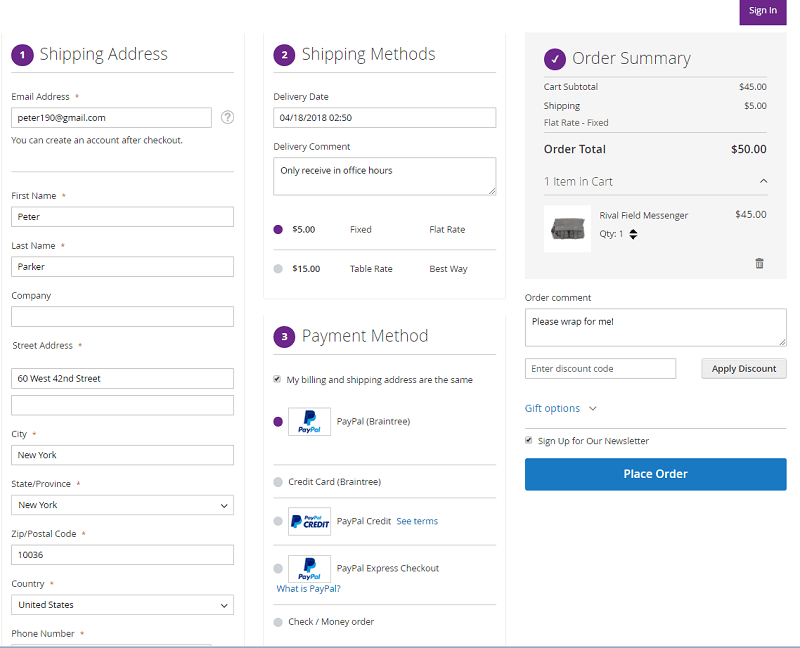Viewport: 800px width, 648px height.
Task: Select Credit Card (Braintree) payment option
Action: (278, 482)
